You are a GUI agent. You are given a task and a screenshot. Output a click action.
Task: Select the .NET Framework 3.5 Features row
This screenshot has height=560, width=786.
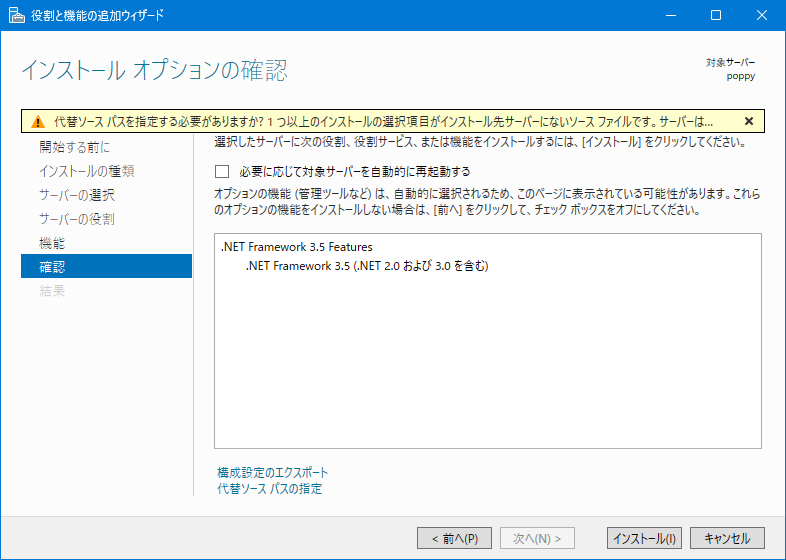[x=297, y=247]
